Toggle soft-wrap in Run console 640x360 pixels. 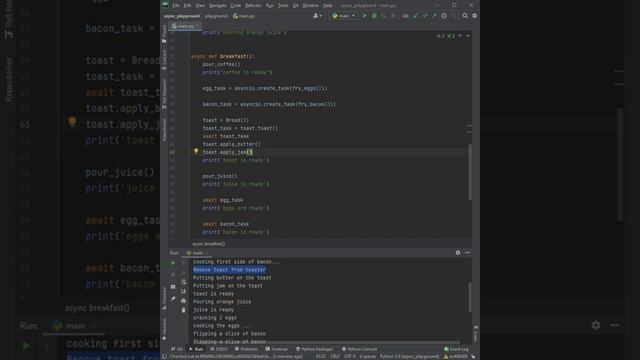pyautogui.click(x=184, y=282)
